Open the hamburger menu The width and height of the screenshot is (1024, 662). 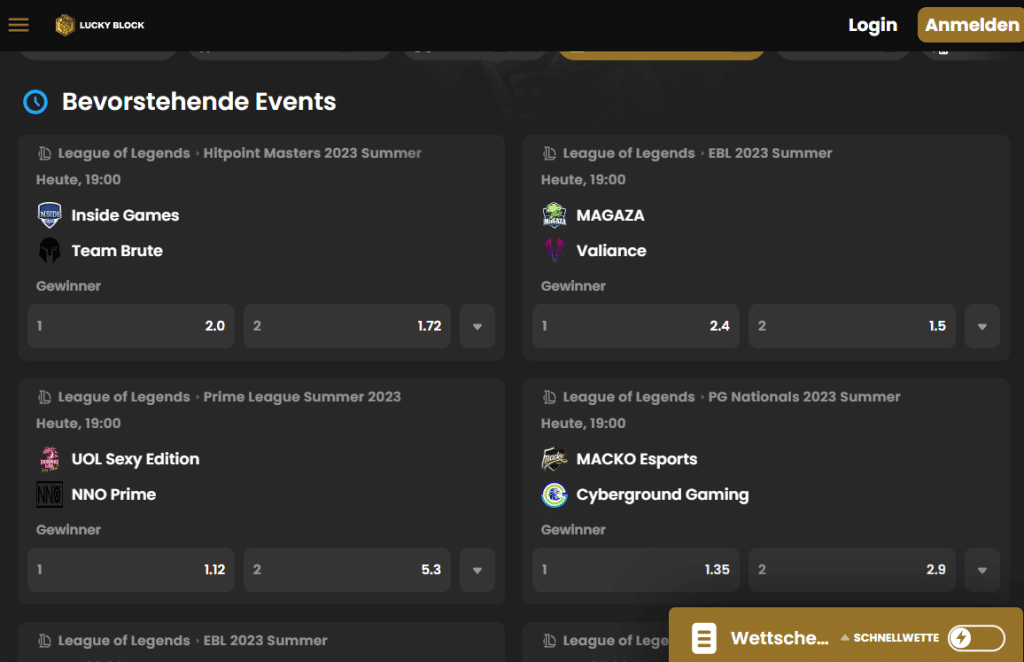(x=18, y=25)
